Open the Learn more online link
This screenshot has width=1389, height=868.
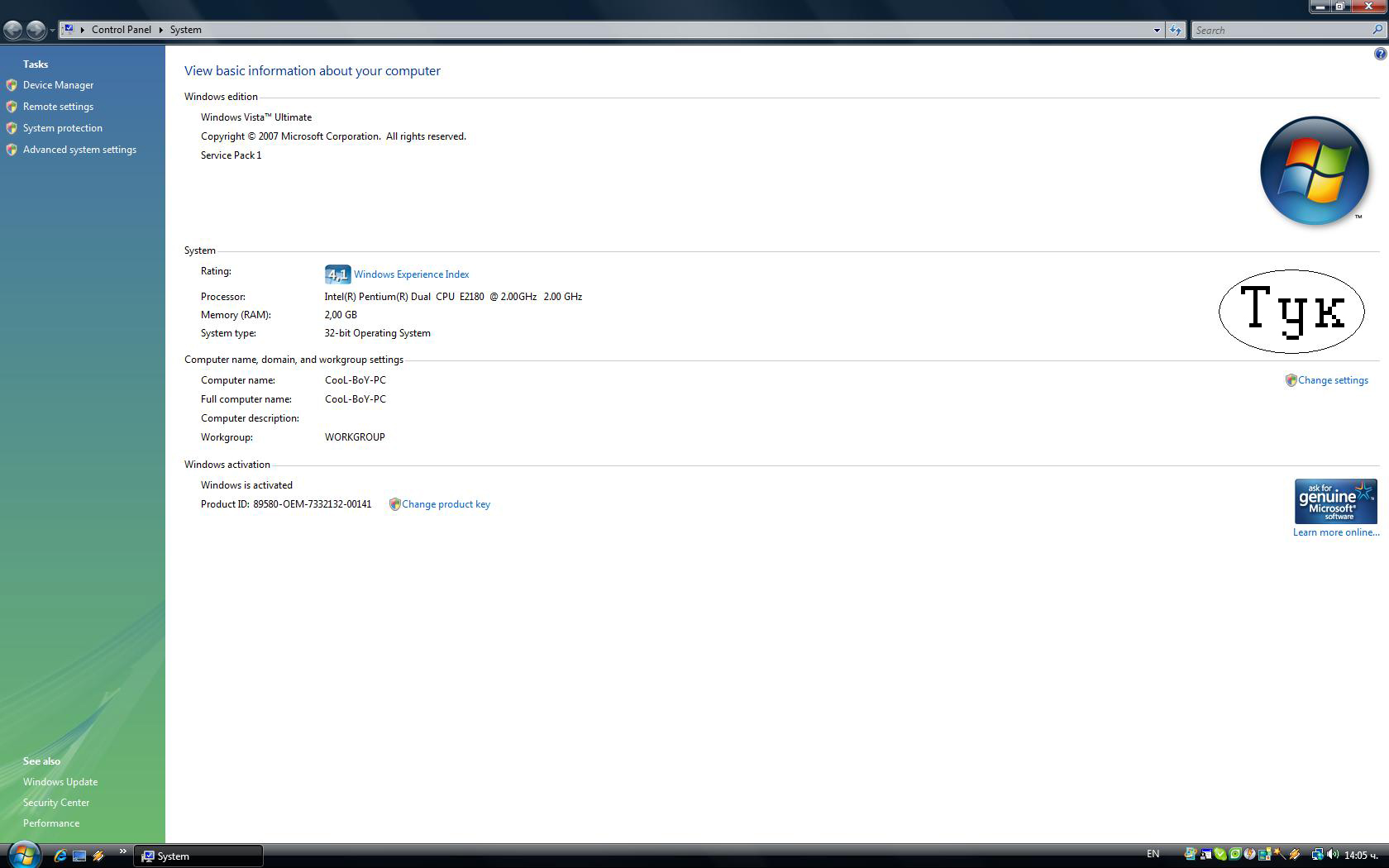click(x=1336, y=532)
